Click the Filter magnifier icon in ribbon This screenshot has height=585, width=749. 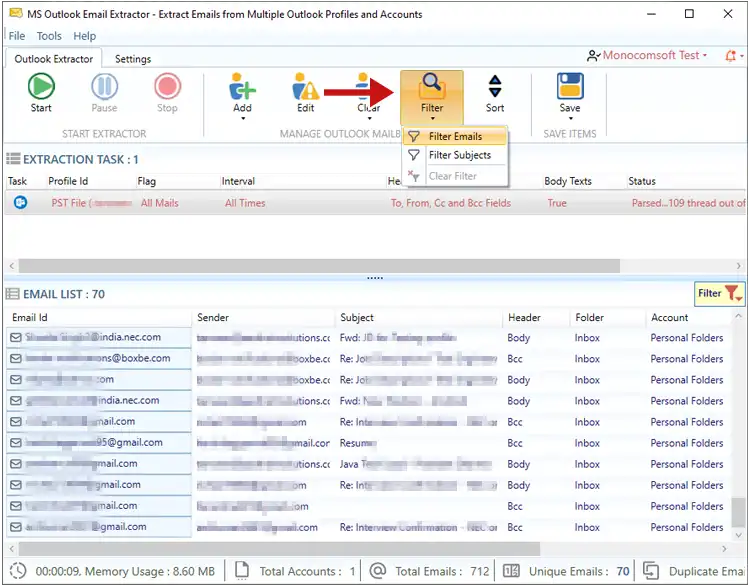(x=432, y=86)
